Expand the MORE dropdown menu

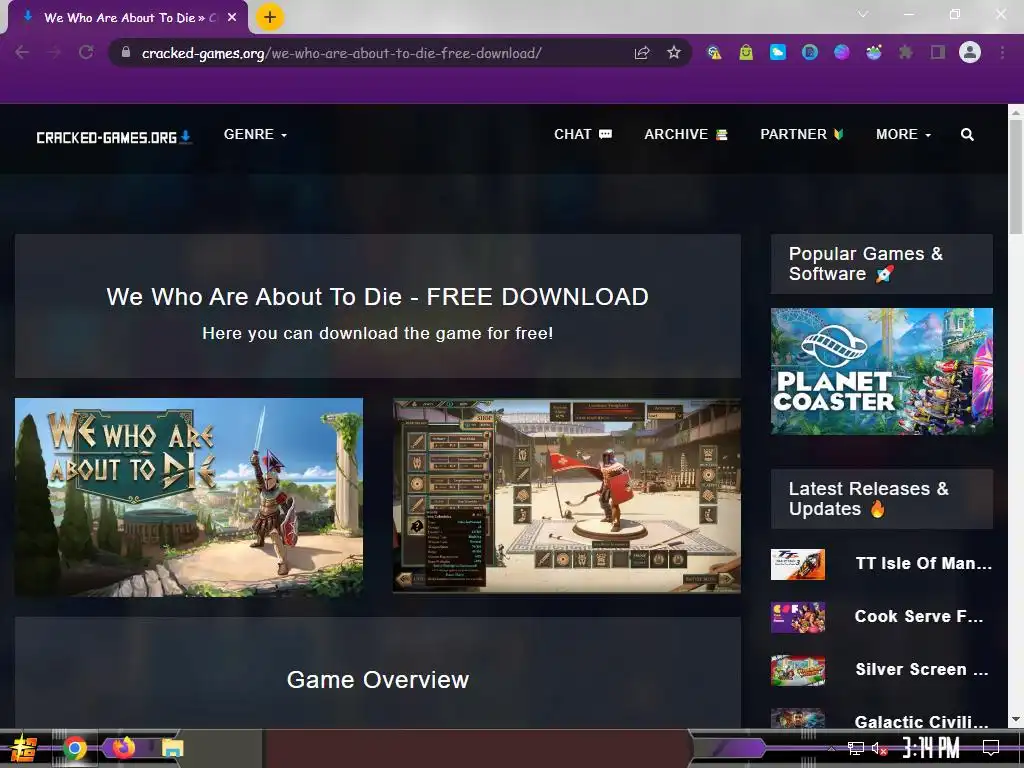coord(903,135)
